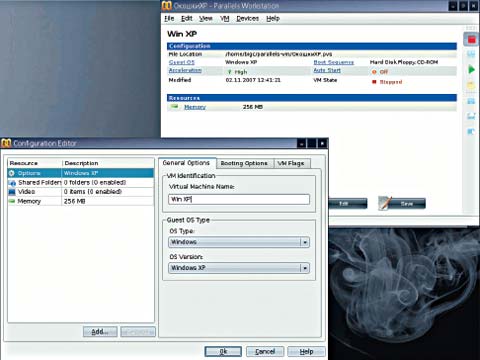Viewport: 480px width, 360px height.
Task: Click the Edit button in Parallels Workstation window
Action: point(348,203)
